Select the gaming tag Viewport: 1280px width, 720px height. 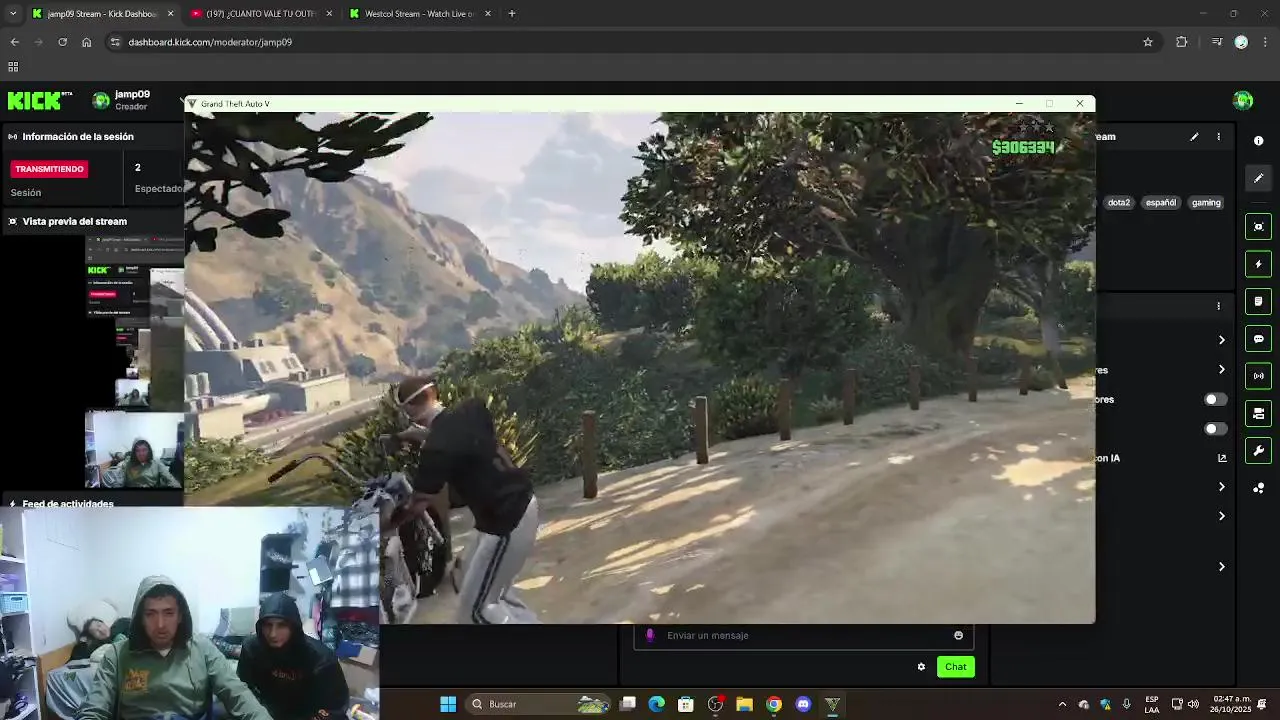1206,203
